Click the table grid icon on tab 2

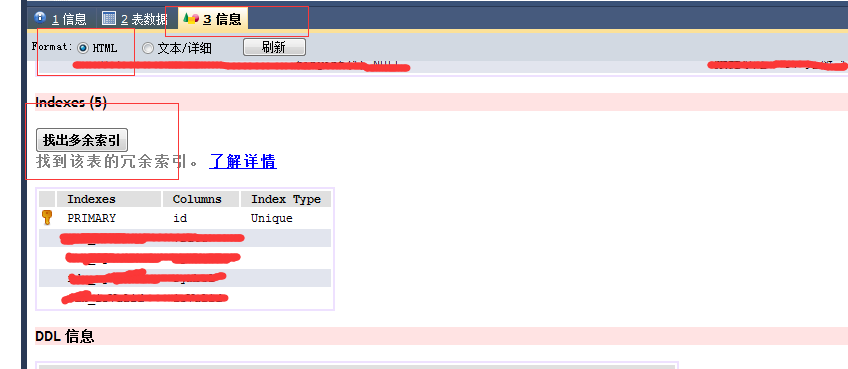coord(109,18)
